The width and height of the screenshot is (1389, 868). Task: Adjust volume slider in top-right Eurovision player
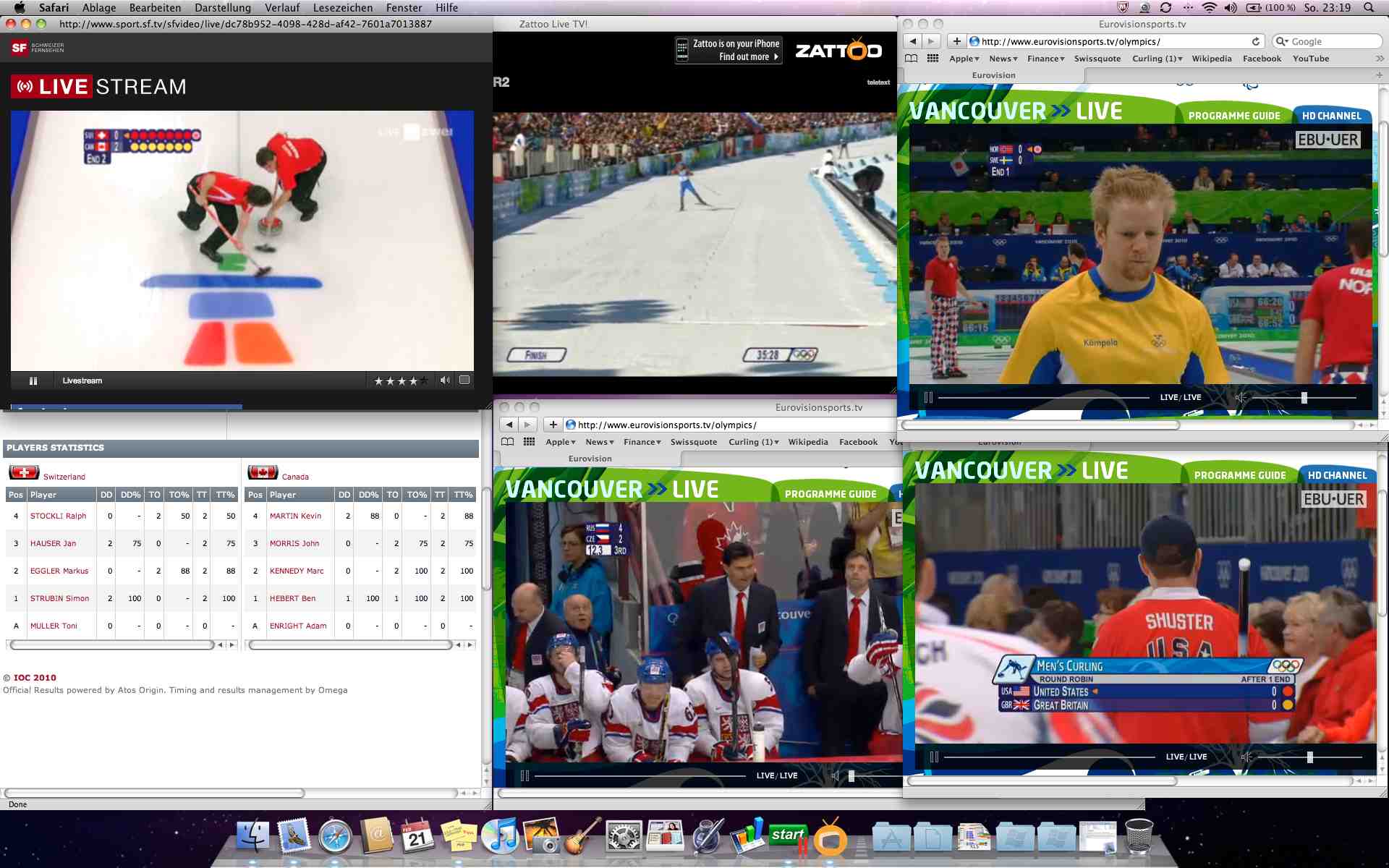(1304, 397)
